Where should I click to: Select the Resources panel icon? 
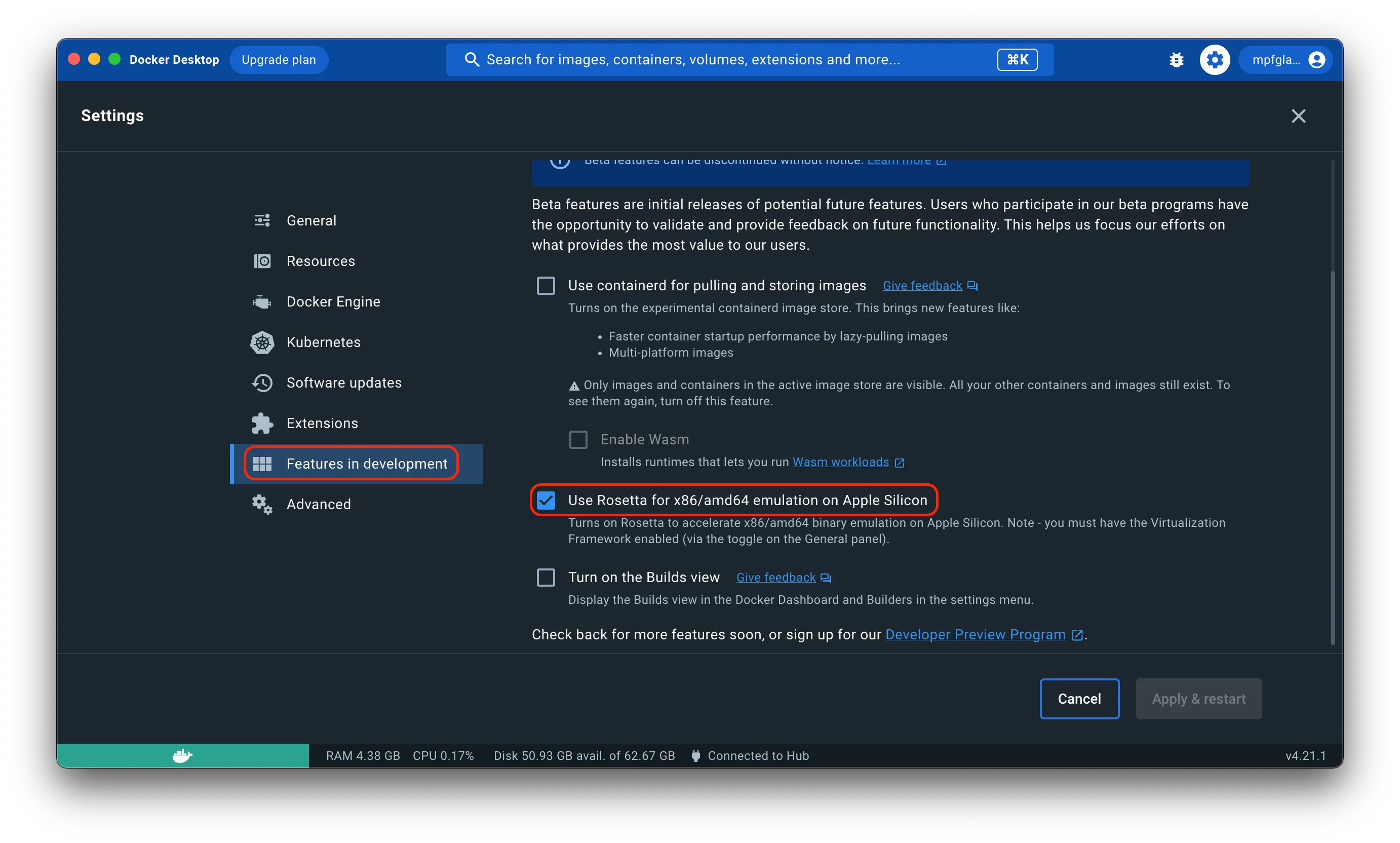(x=262, y=261)
